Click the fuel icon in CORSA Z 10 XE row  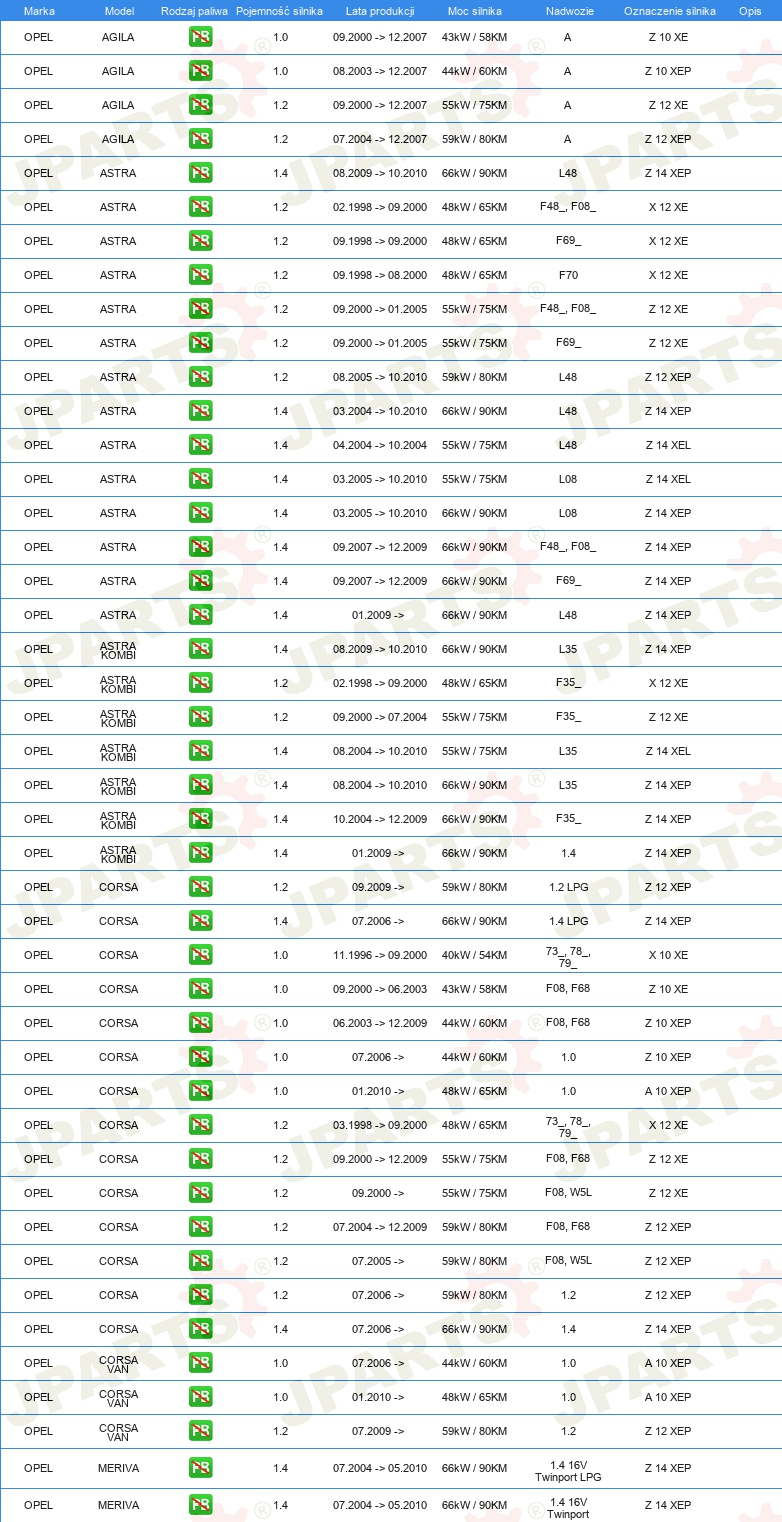pos(200,989)
